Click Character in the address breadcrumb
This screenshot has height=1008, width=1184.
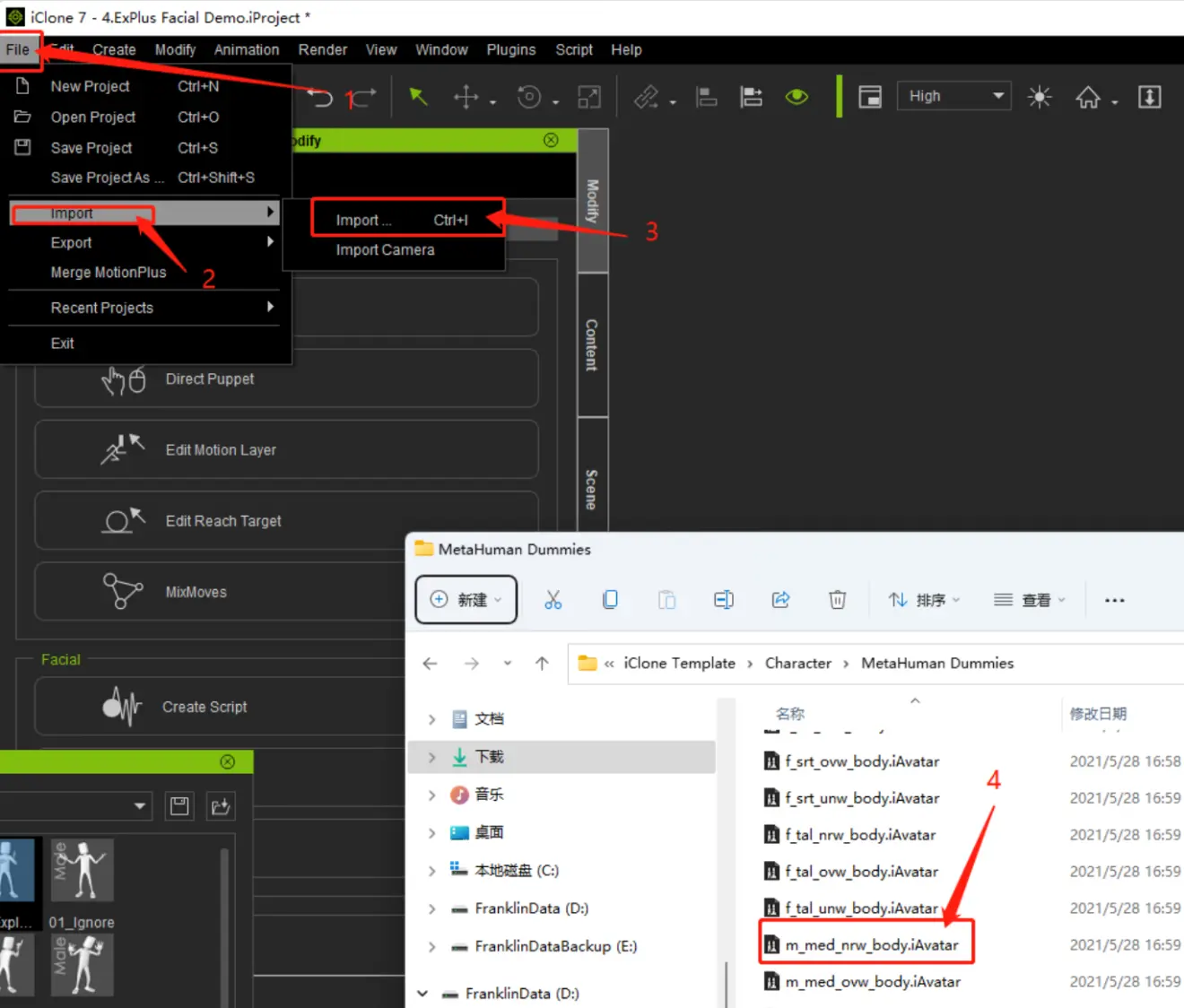[798, 663]
